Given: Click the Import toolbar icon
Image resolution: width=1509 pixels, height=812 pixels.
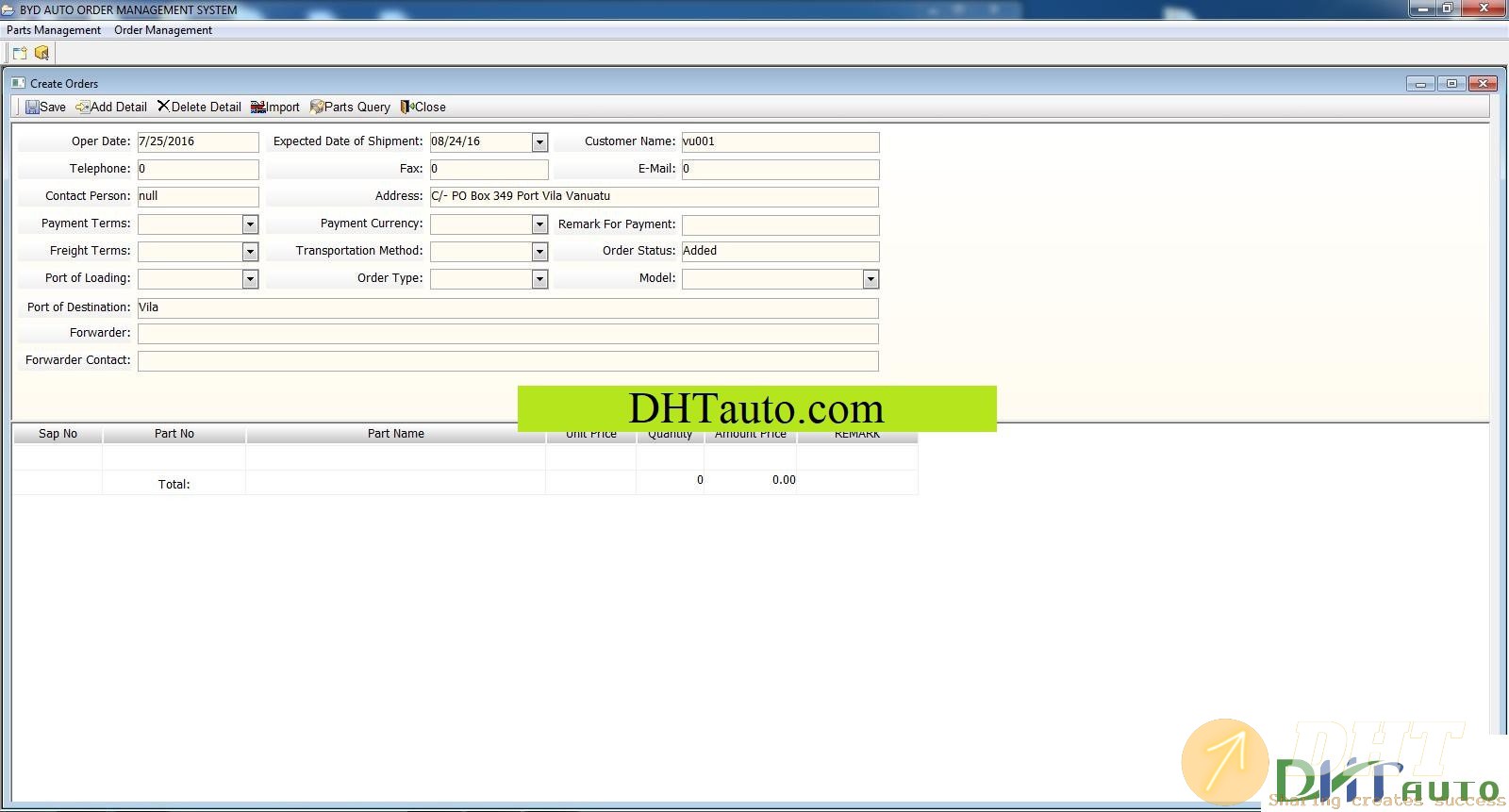Looking at the screenshot, I should pyautogui.click(x=257, y=108).
